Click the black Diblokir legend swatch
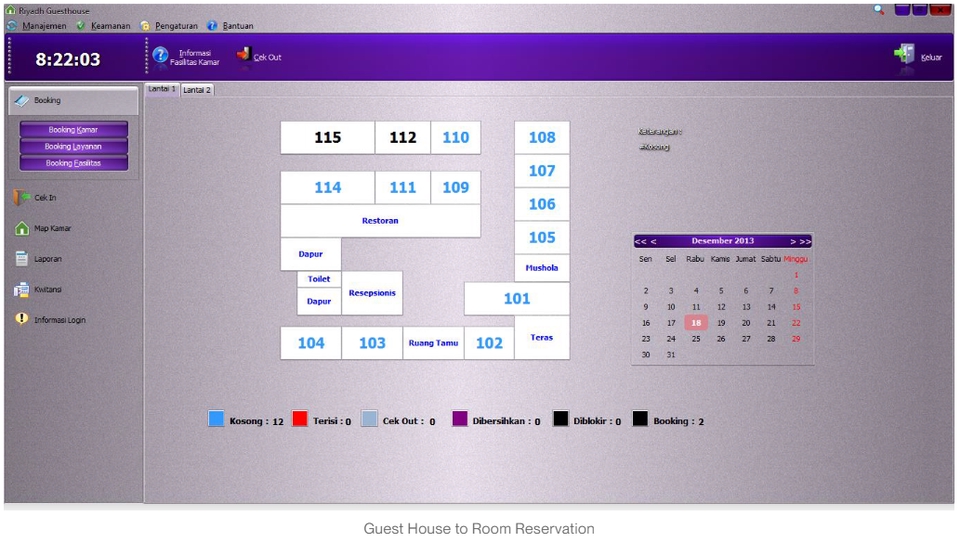960x542 pixels. [561, 419]
